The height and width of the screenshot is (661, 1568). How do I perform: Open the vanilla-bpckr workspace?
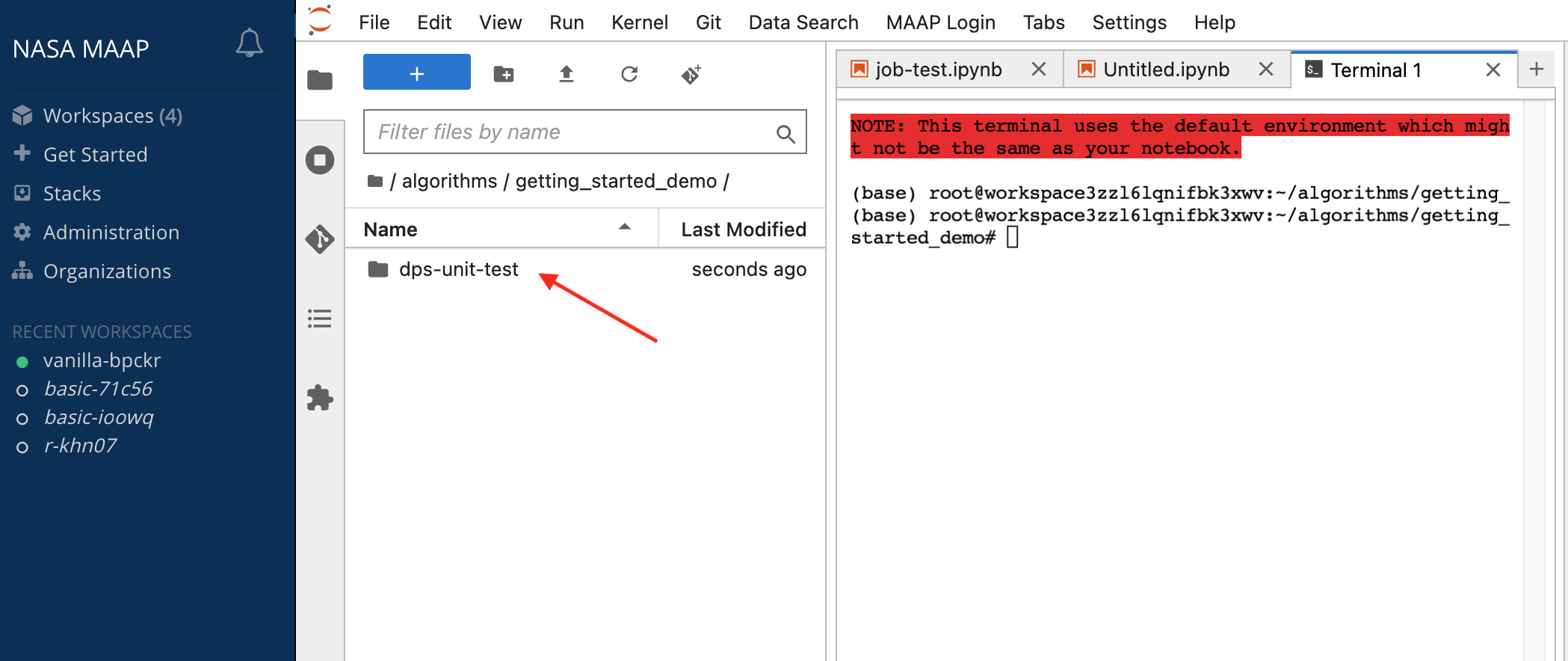102,360
